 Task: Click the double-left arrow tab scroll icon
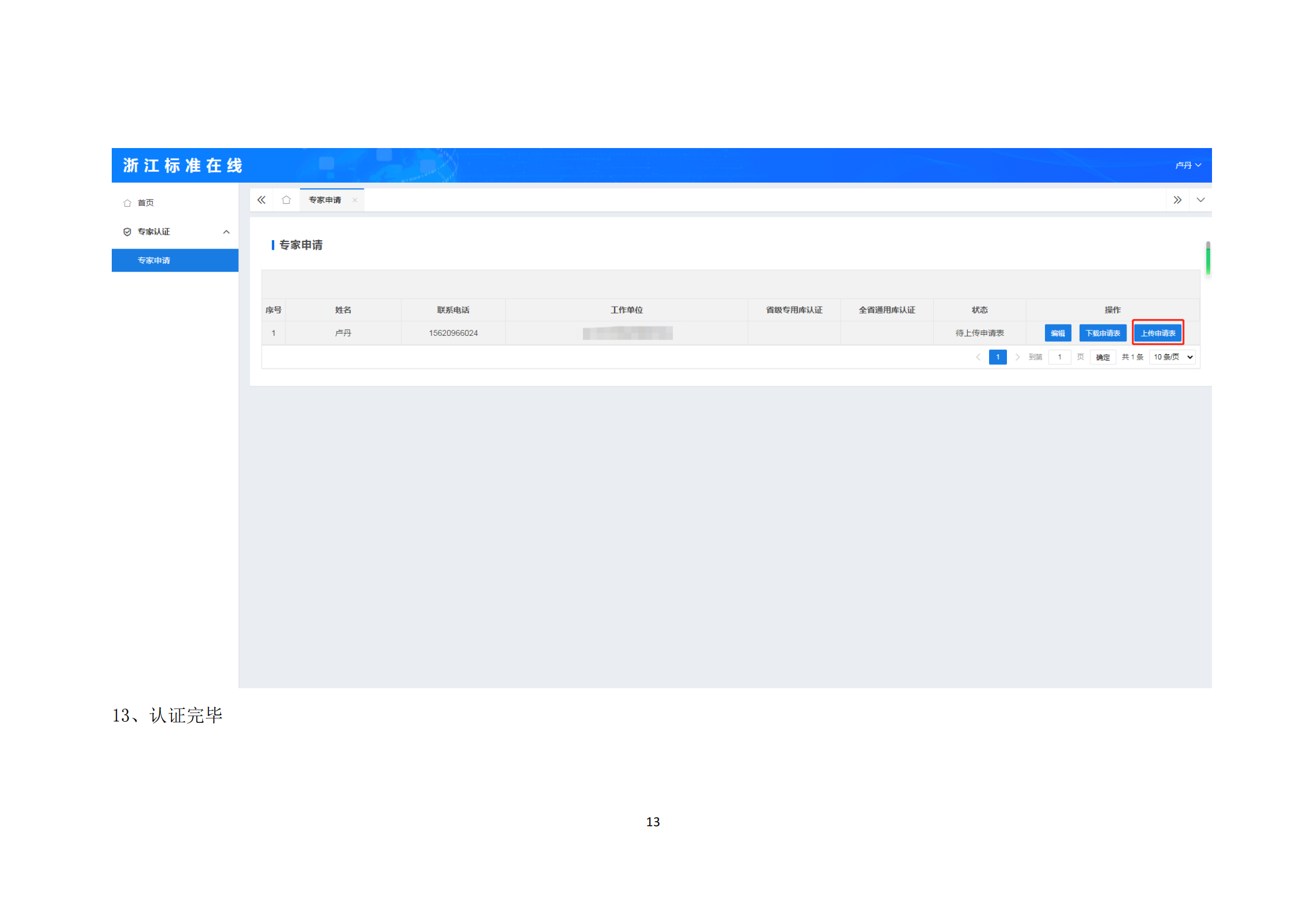262,199
